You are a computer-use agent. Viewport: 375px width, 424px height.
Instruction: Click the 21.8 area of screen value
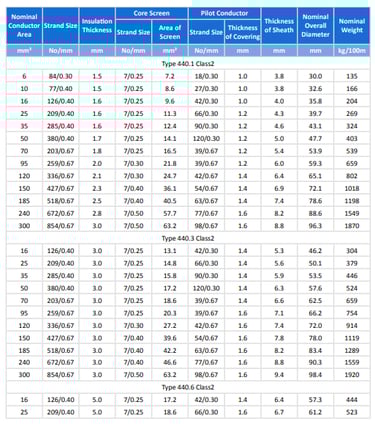pyautogui.click(x=170, y=164)
